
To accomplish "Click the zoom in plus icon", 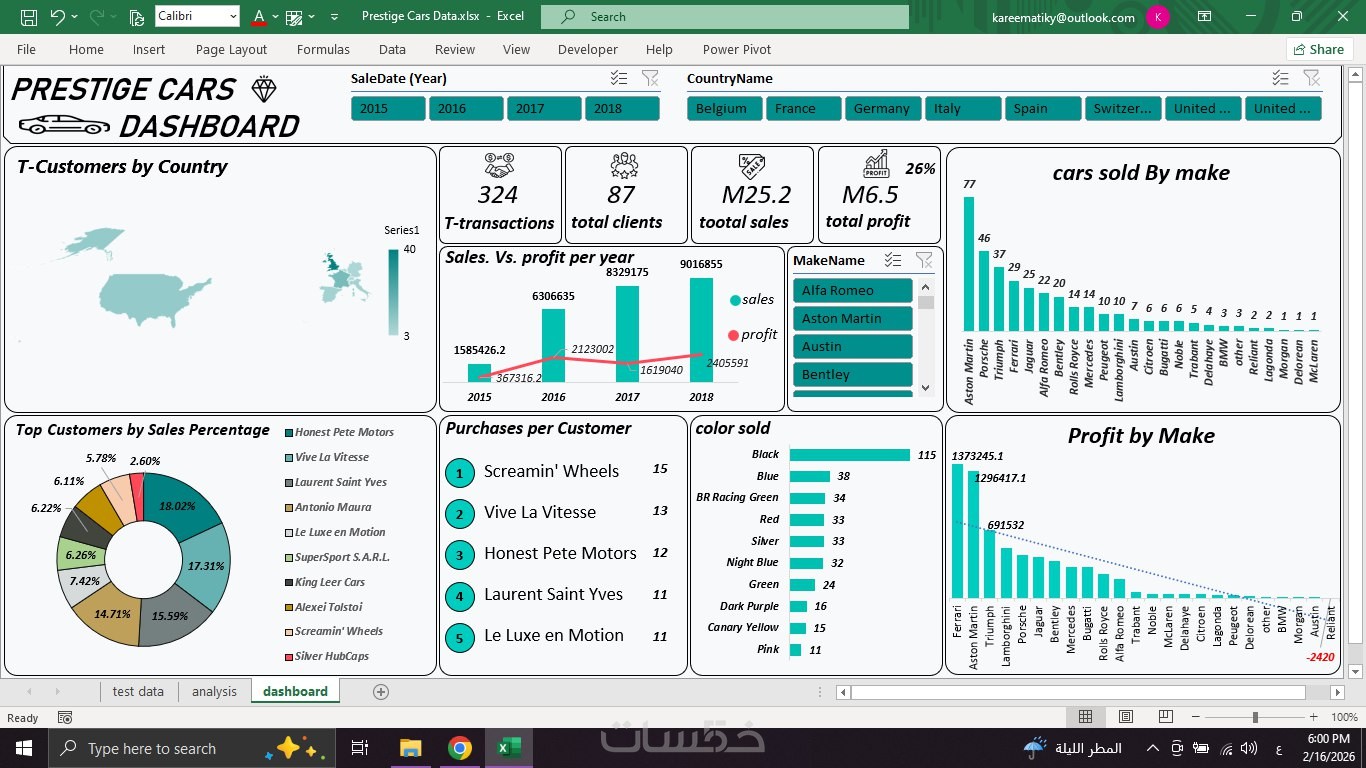I will point(1312,717).
